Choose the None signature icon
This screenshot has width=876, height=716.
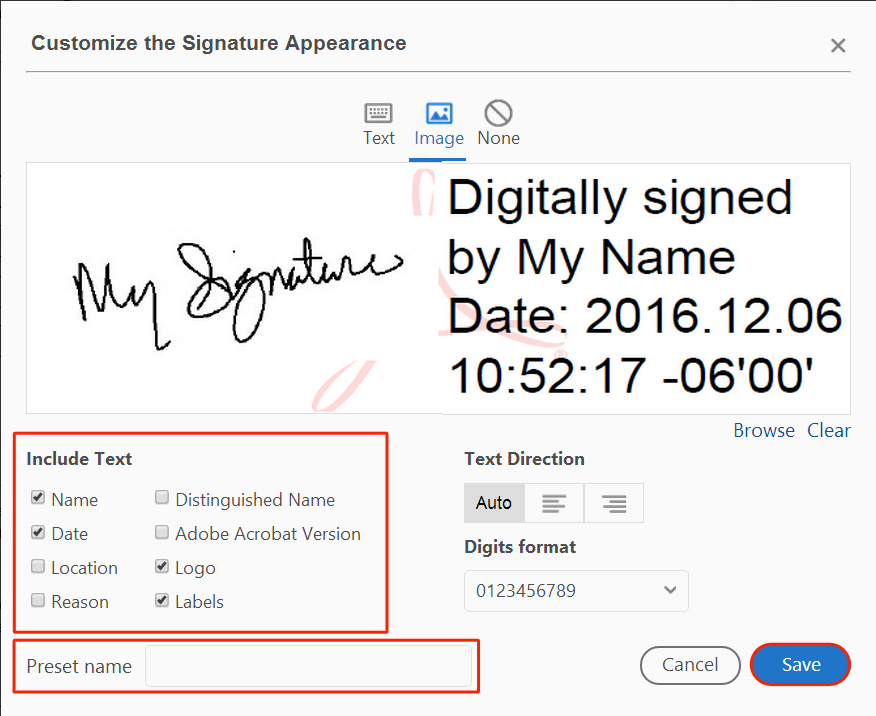pyautogui.click(x=498, y=113)
